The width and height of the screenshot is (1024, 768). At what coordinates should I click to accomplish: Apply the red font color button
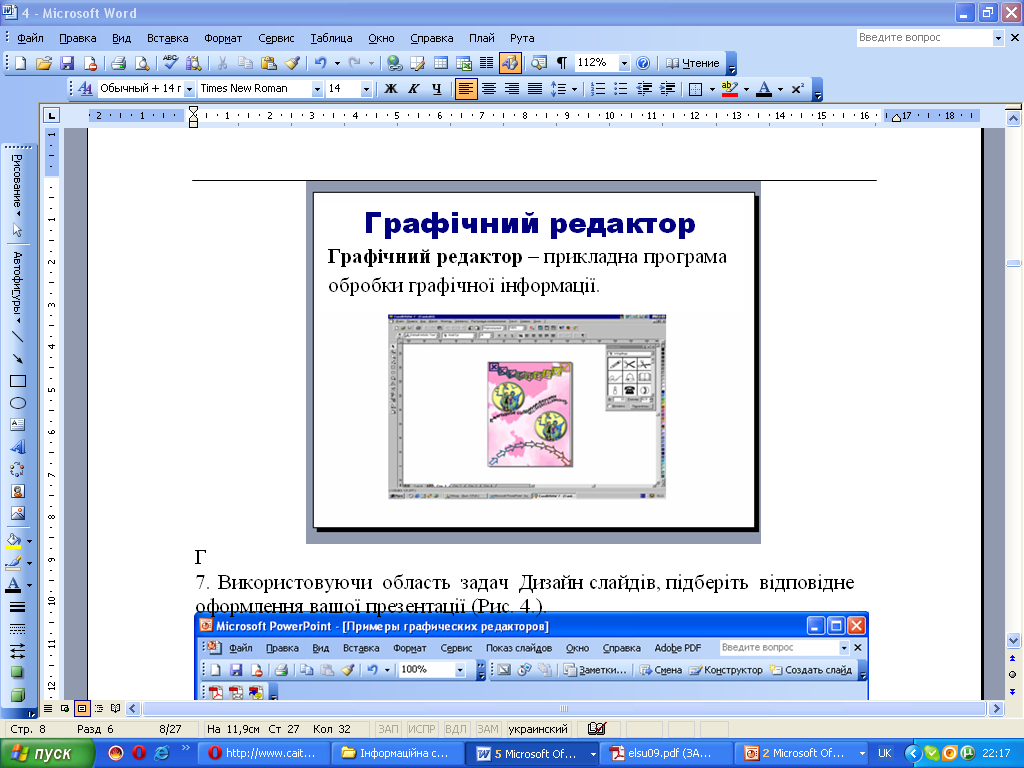coord(763,89)
